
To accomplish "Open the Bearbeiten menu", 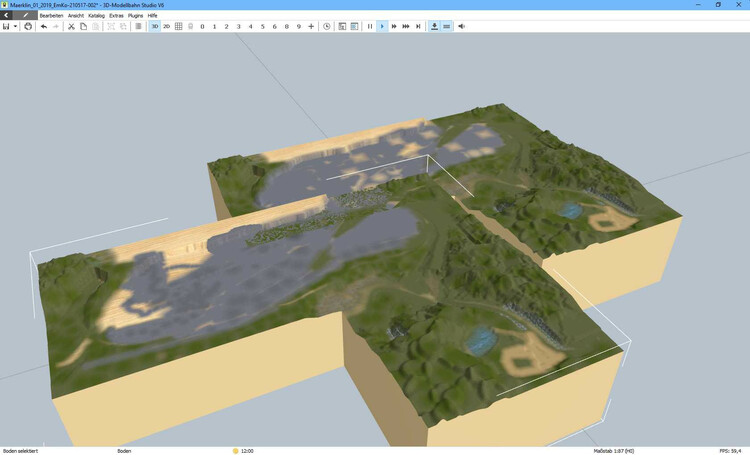I will 51,16.
